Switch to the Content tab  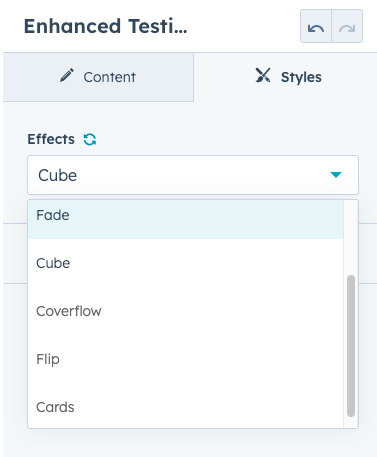[98, 77]
